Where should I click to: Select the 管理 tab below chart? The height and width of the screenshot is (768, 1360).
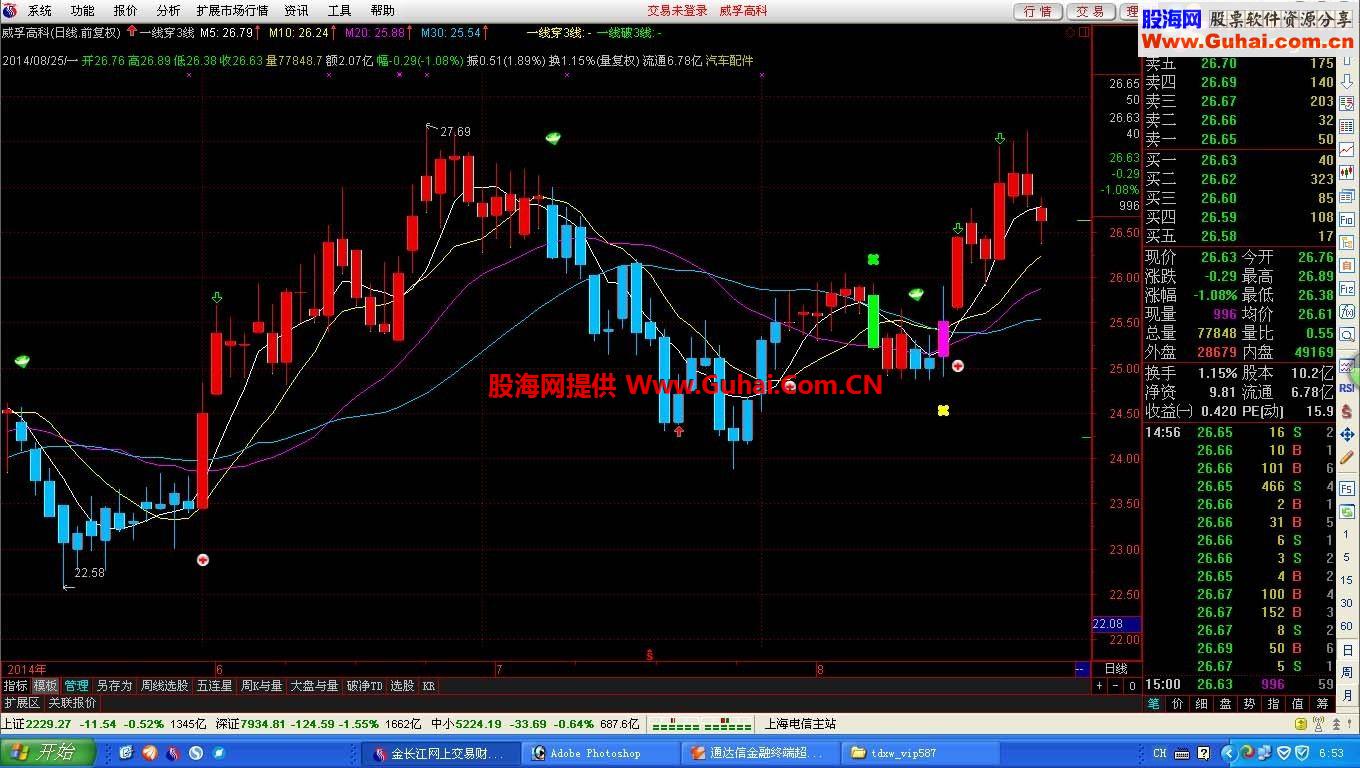[x=76, y=686]
